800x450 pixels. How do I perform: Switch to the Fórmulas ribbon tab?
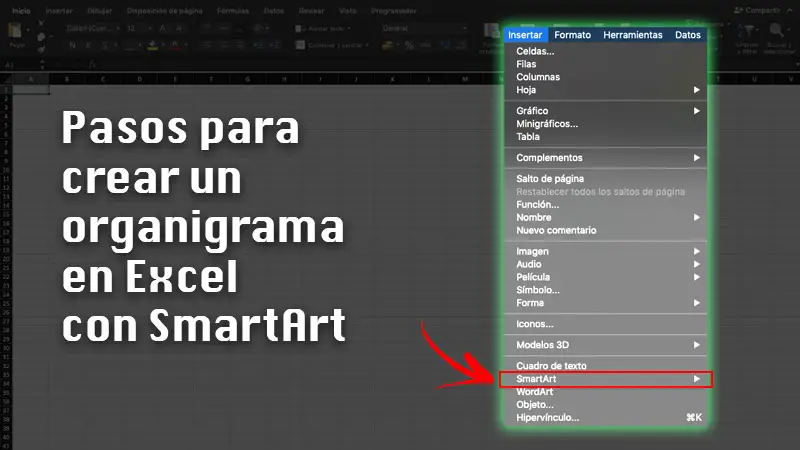tap(233, 11)
